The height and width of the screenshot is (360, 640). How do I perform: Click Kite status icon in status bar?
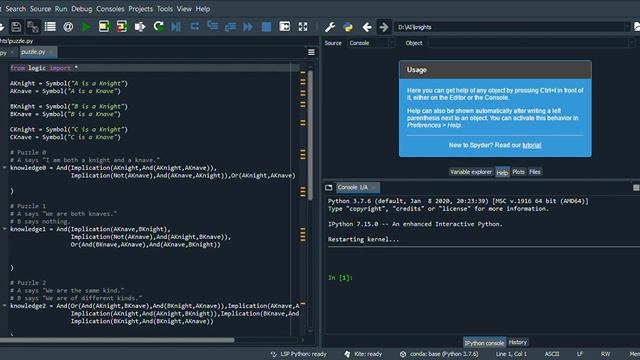347,354
